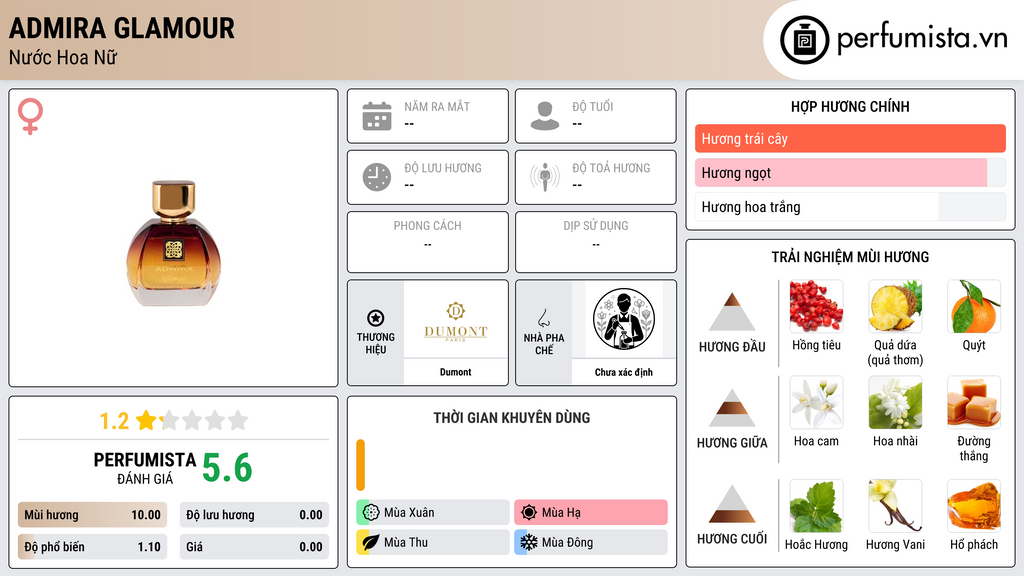1024x576 pixels.
Task: Click the Hồng tiêu note image
Action: click(816, 306)
